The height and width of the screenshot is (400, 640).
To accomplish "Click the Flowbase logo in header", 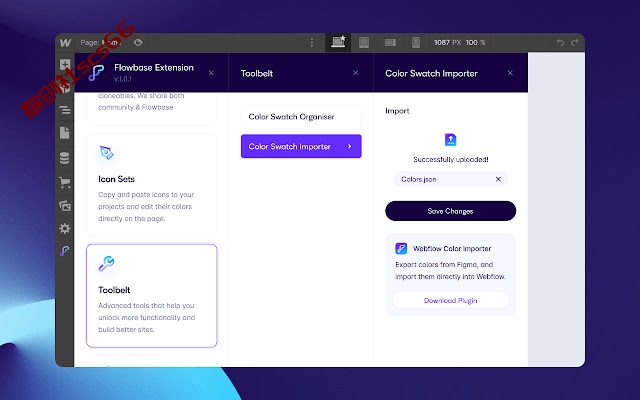I will (x=96, y=73).
